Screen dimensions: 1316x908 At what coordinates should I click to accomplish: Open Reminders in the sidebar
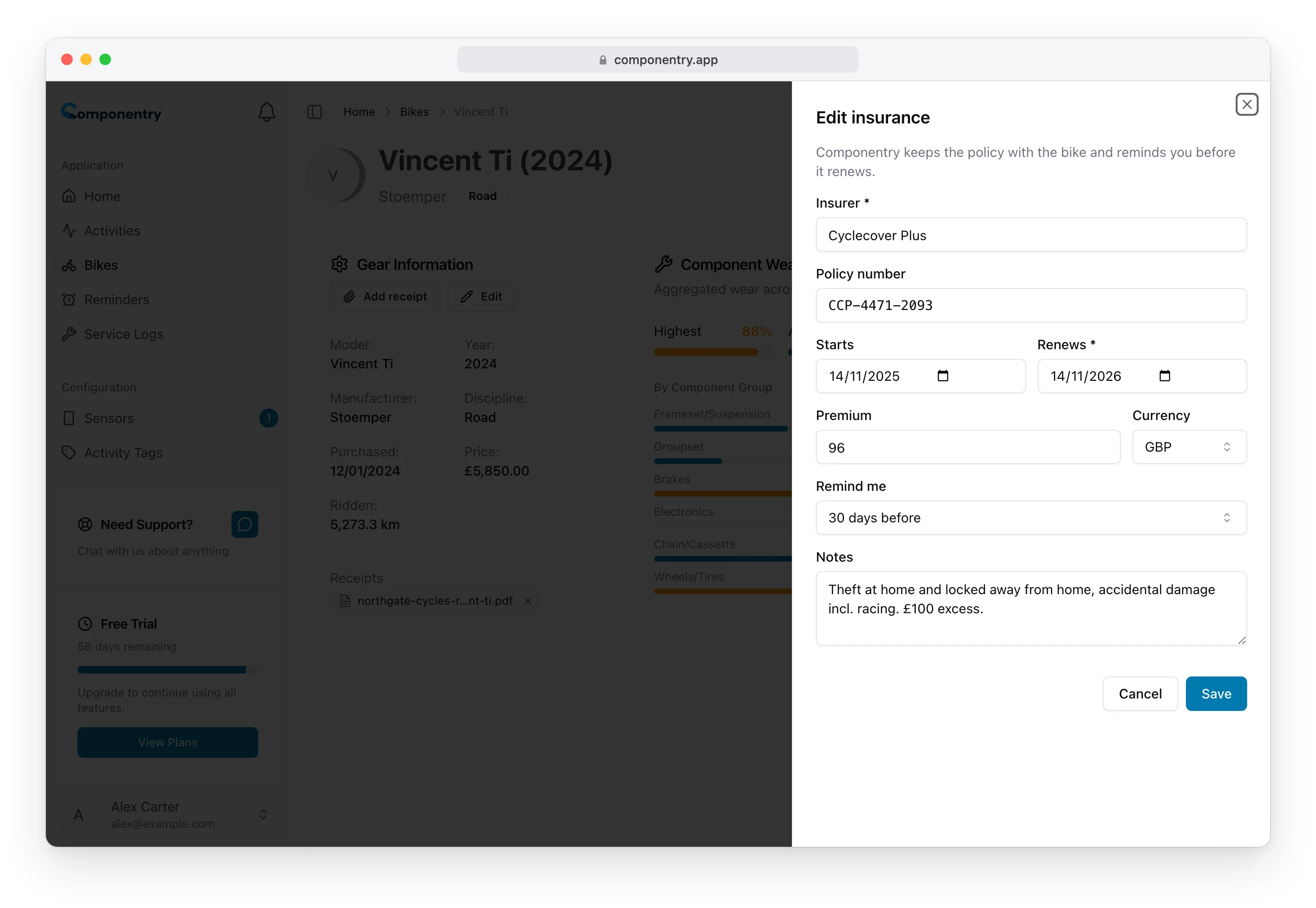(169, 299)
